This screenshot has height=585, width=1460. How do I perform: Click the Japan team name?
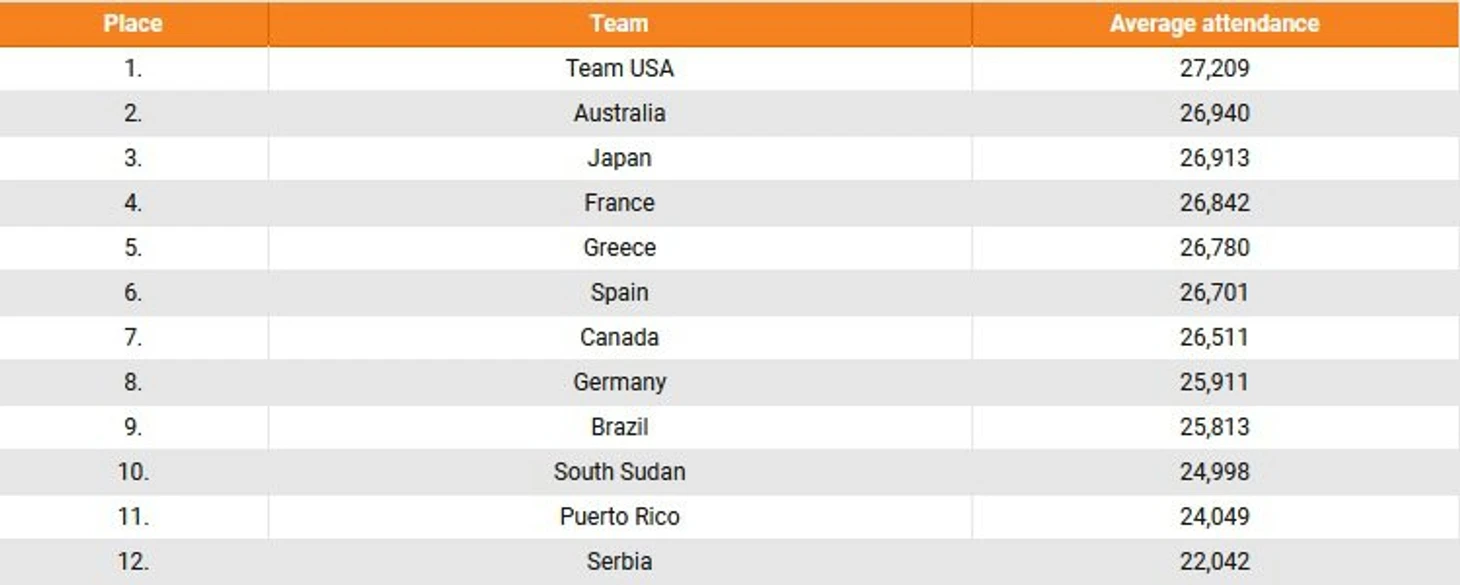[x=619, y=158]
